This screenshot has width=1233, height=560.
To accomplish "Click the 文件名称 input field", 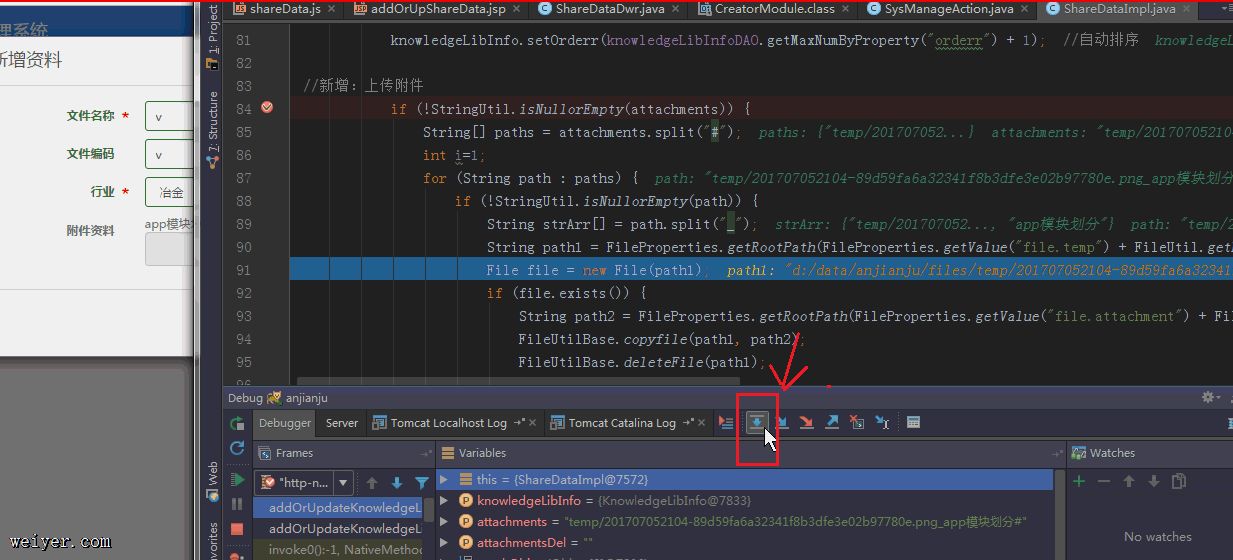I will coord(168,117).
